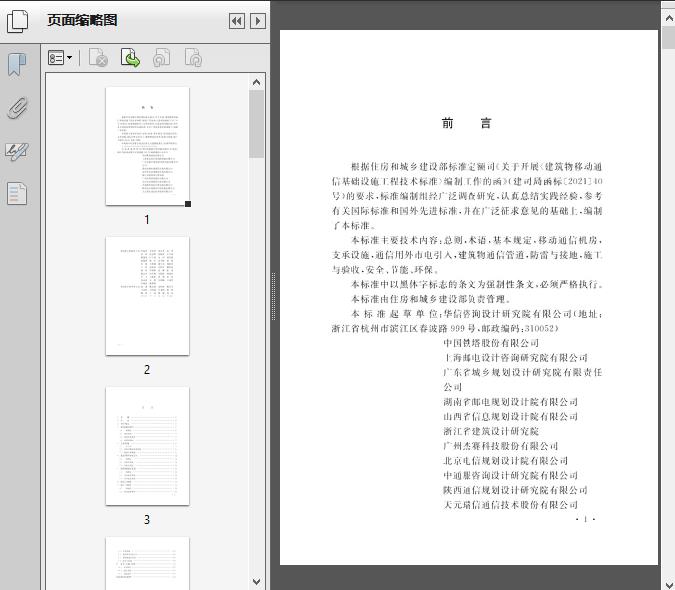675x590 pixels.
Task: Click the text 北京电信规划设计院有限公司
Action: pos(505,460)
